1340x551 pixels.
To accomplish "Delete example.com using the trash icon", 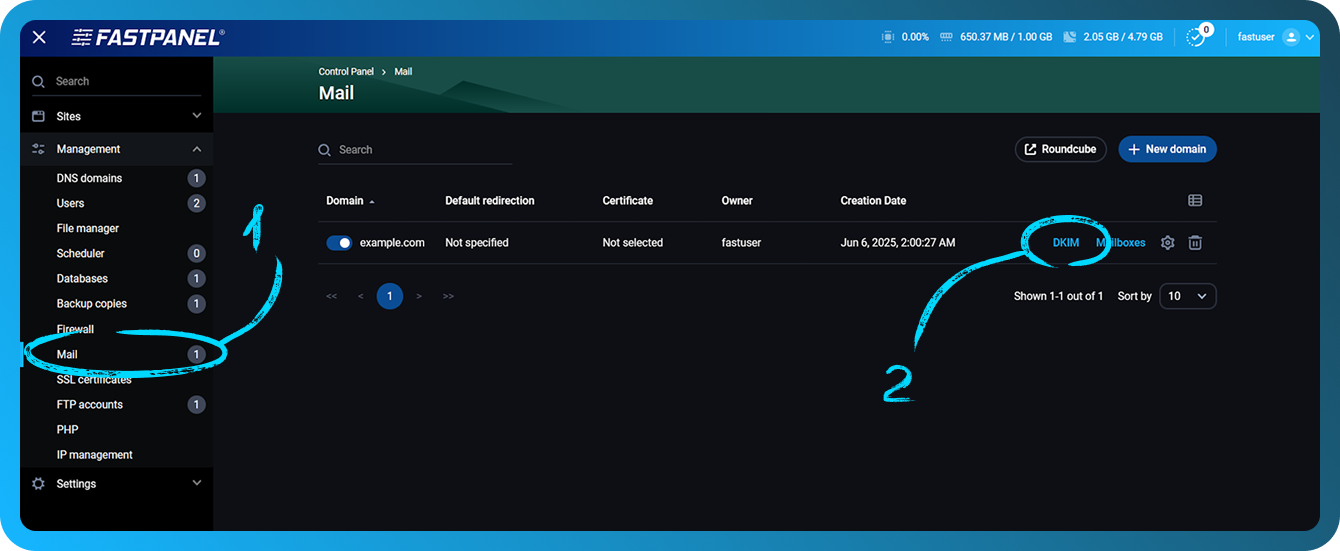I will coord(1195,243).
